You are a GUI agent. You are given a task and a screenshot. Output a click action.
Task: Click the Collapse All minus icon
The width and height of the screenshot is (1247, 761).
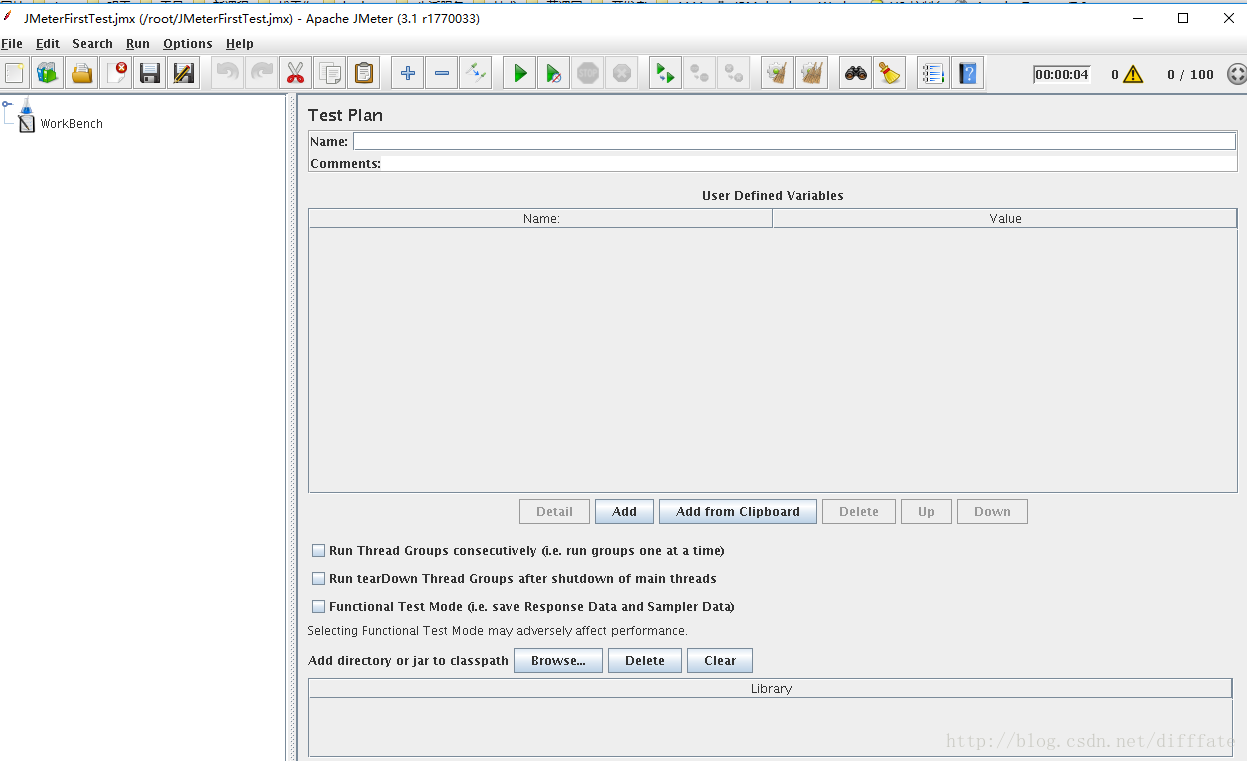(442, 73)
